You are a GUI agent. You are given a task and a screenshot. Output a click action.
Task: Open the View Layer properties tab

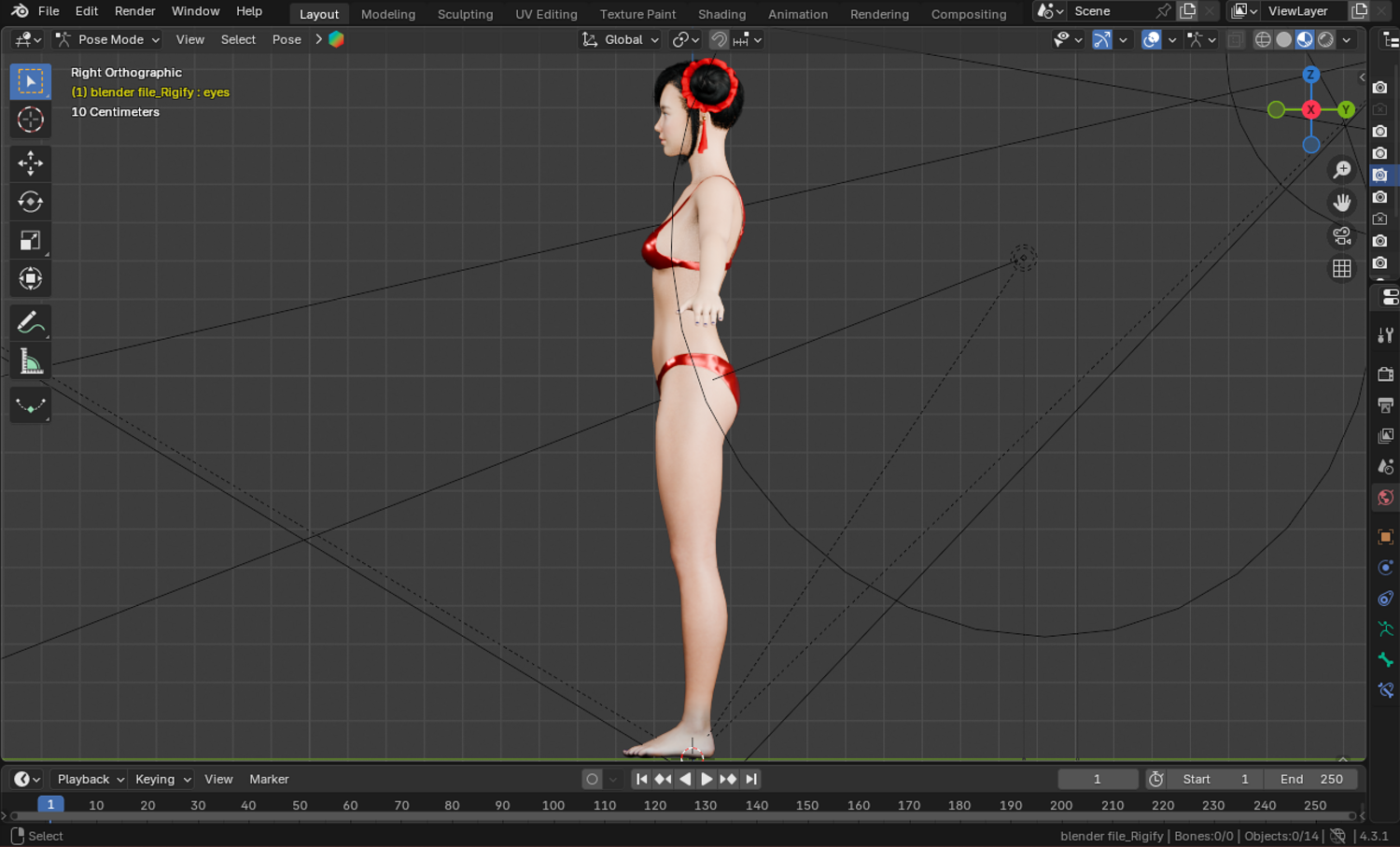1385,436
